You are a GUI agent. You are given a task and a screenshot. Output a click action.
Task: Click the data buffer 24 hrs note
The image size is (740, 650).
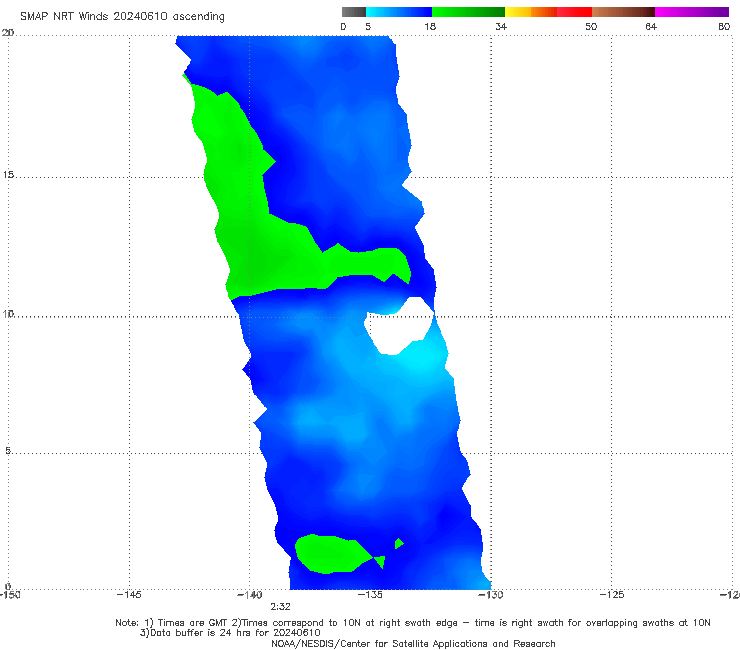[x=230, y=633]
